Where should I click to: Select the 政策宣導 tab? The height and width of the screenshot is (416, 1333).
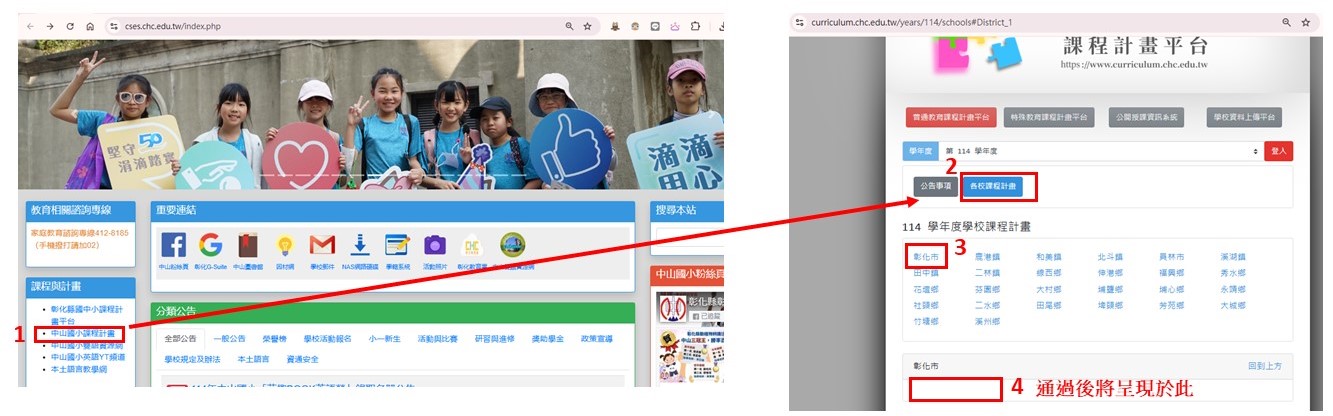[598, 339]
